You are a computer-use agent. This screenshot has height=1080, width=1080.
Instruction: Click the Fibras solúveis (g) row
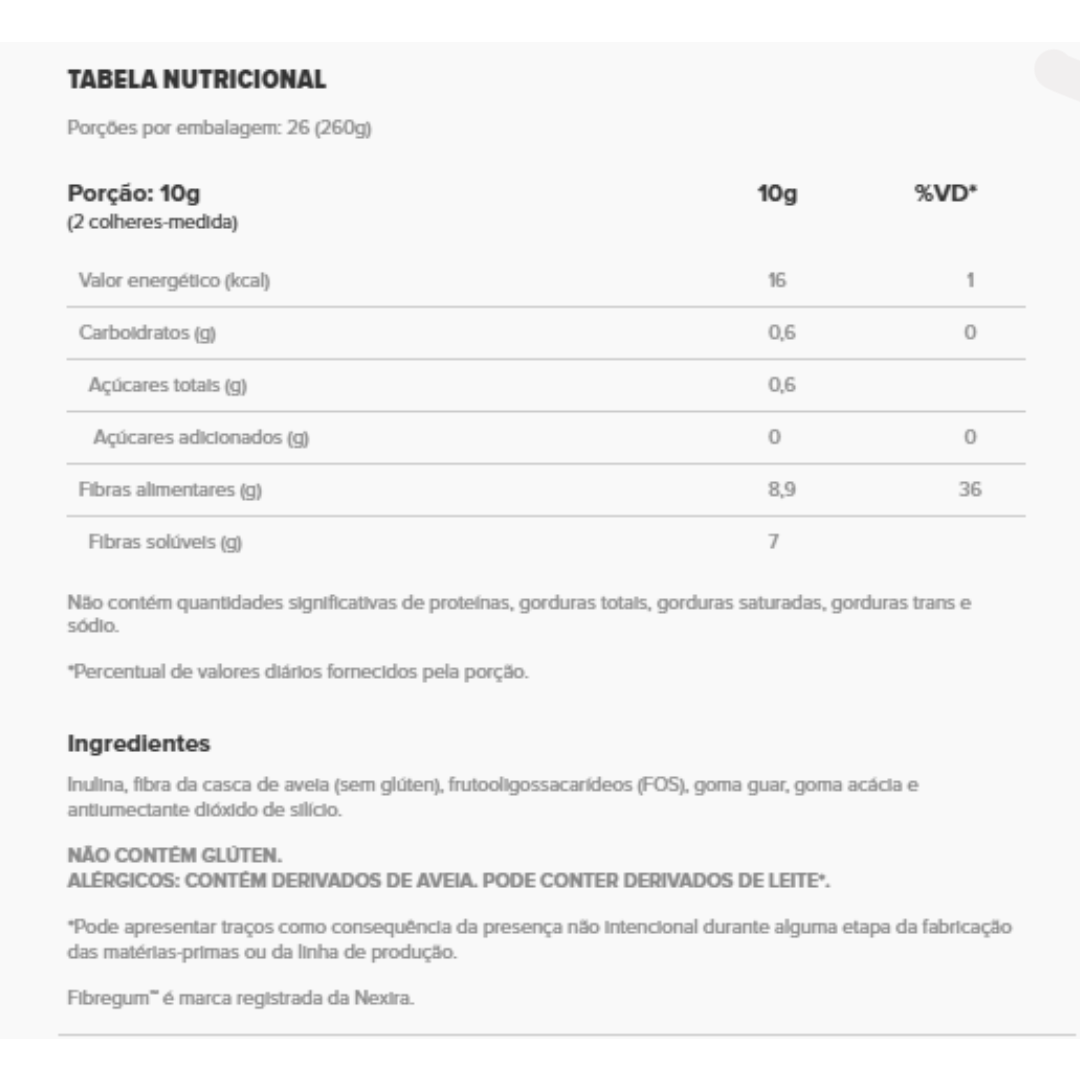point(546,542)
